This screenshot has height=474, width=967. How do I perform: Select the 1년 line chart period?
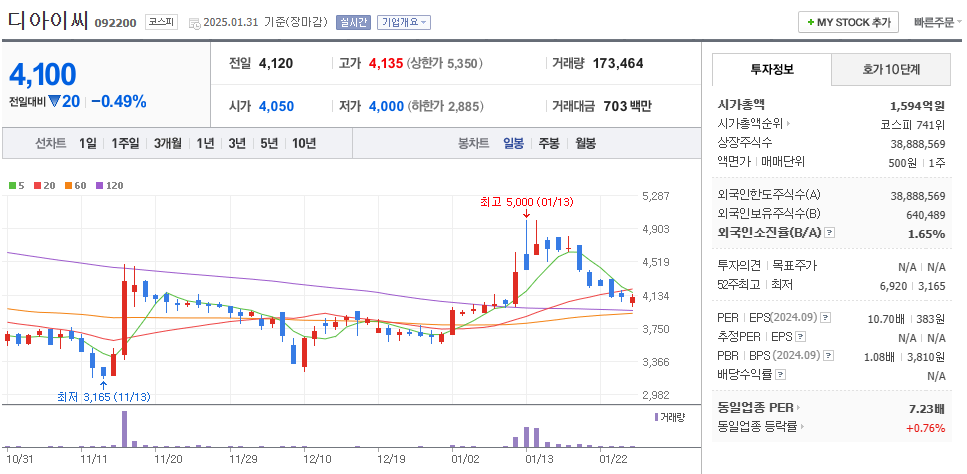click(205, 144)
